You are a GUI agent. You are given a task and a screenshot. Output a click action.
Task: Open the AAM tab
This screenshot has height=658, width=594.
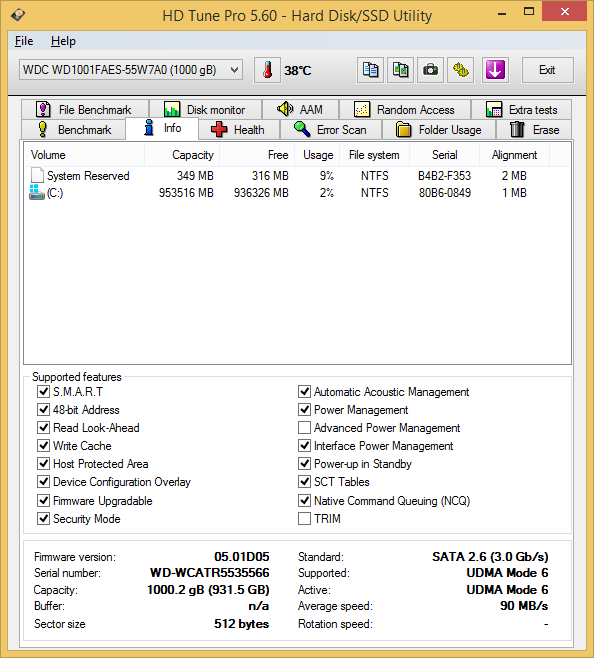point(300,110)
